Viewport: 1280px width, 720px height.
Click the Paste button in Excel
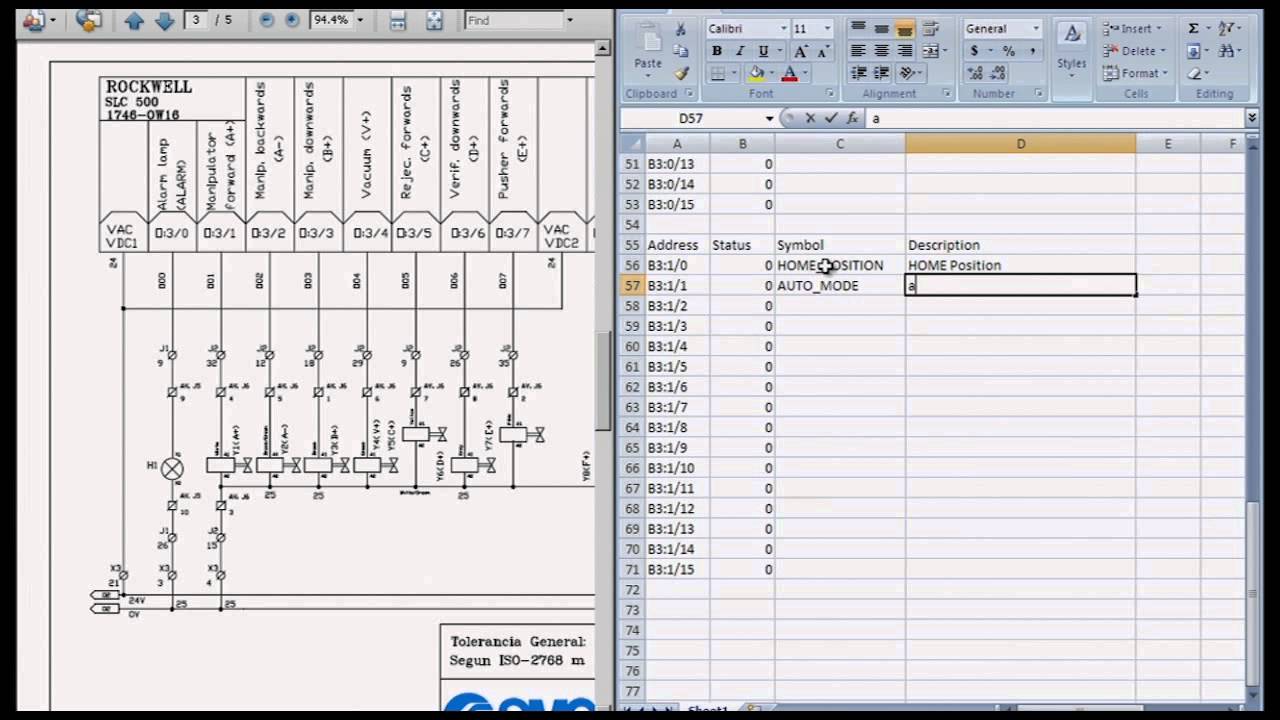pos(648,50)
